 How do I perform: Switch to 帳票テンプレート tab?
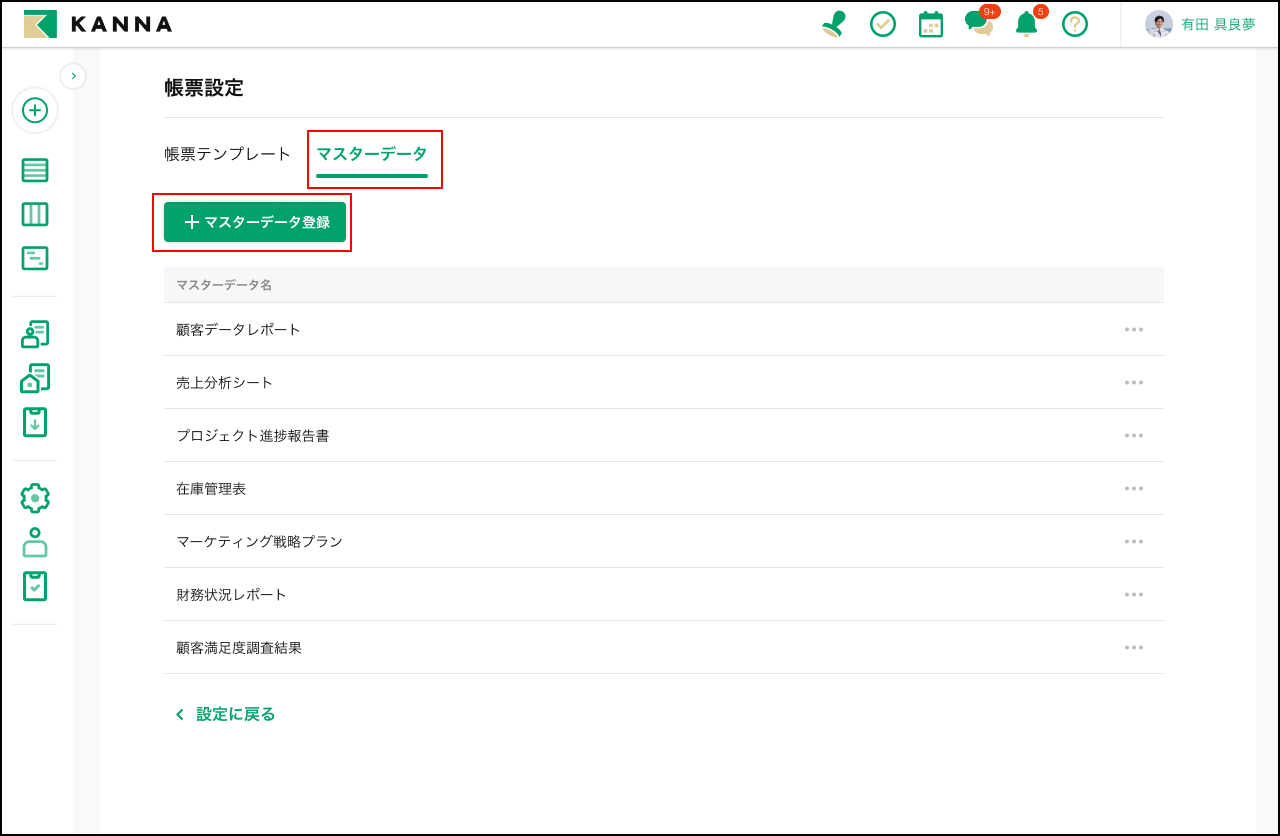tap(228, 154)
